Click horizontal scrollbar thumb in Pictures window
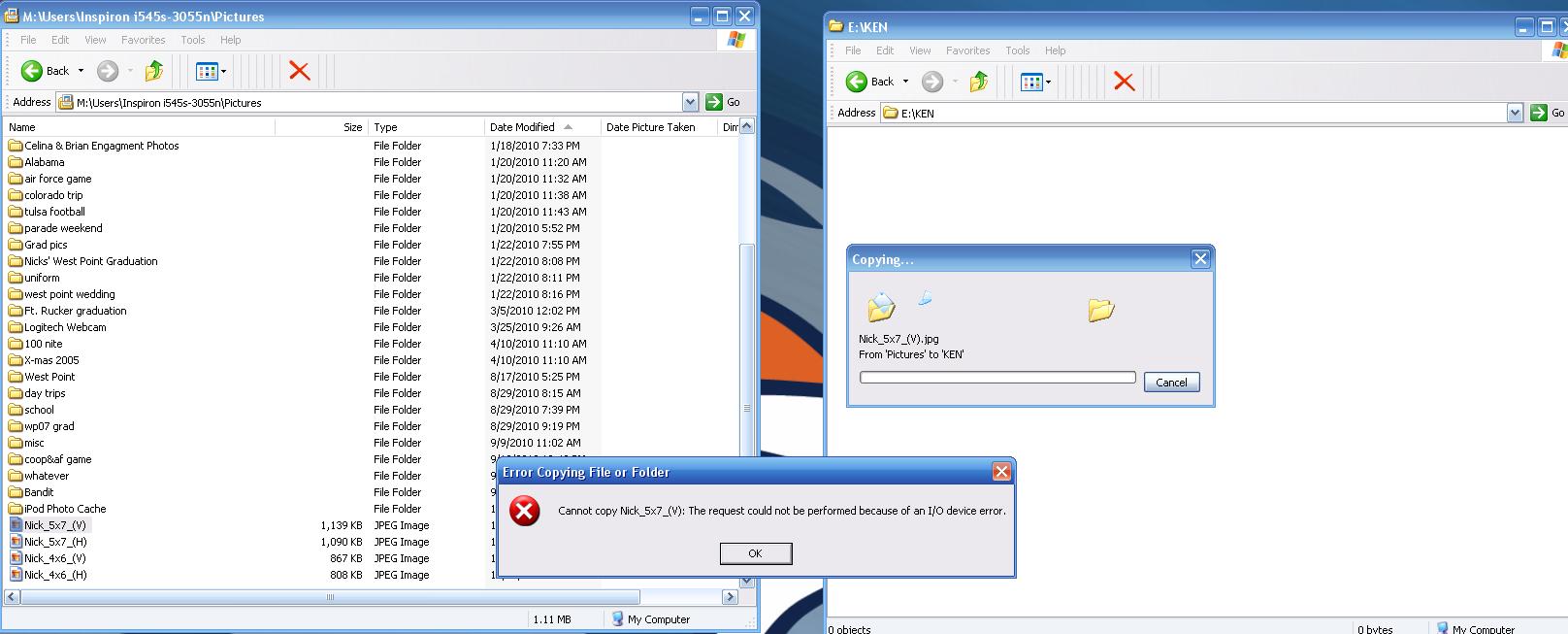This screenshot has width=1568, height=634. (330, 597)
